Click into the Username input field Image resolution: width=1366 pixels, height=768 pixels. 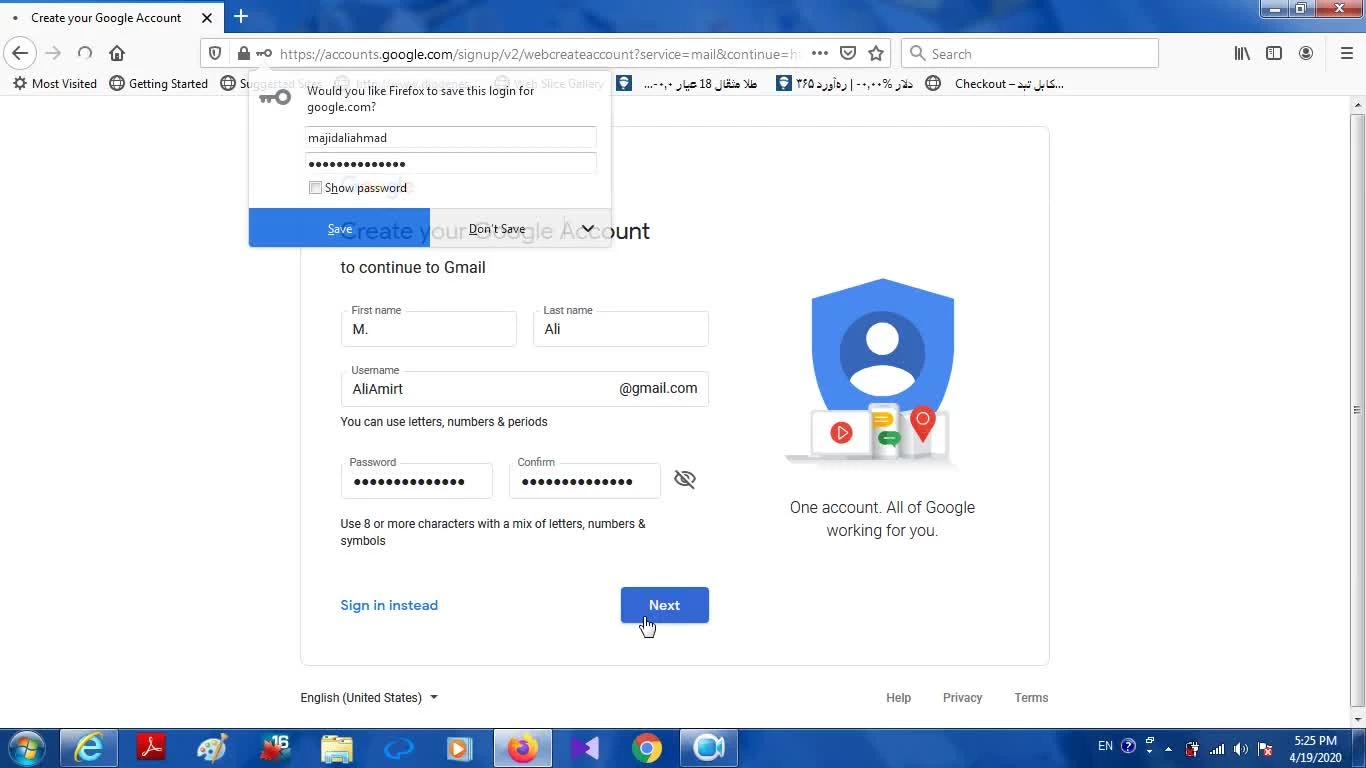click(480, 389)
